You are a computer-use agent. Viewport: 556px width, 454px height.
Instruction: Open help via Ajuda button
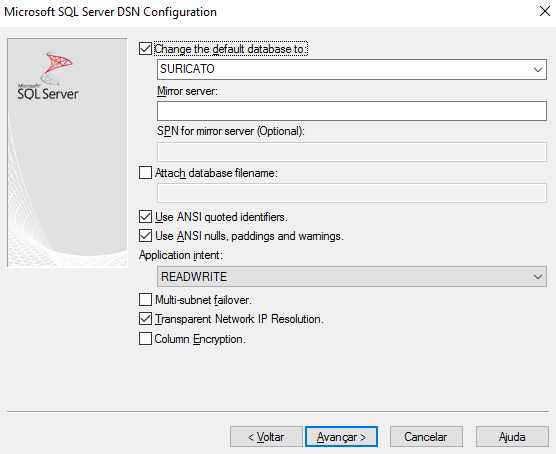coord(512,437)
